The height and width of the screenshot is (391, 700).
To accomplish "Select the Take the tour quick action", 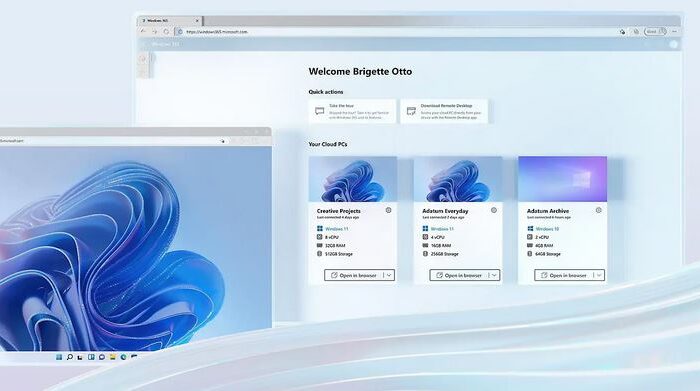I will [x=352, y=111].
